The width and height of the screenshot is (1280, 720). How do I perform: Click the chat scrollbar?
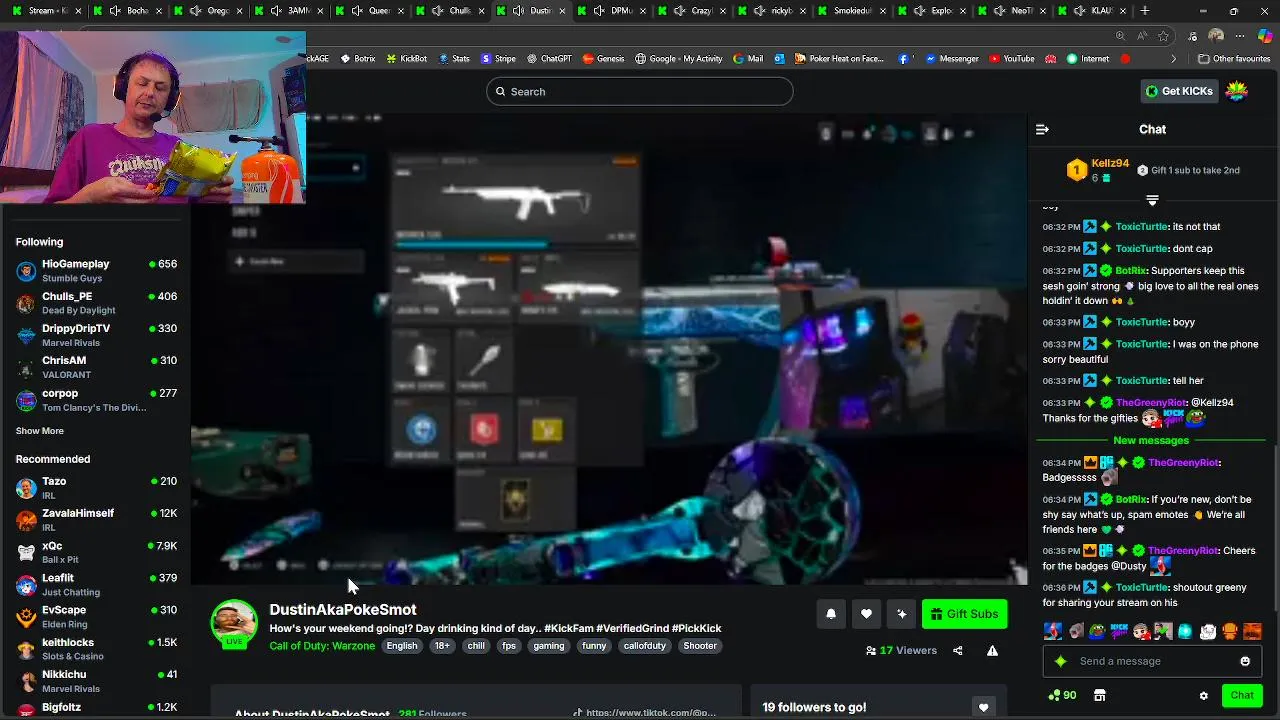pos(1276,530)
